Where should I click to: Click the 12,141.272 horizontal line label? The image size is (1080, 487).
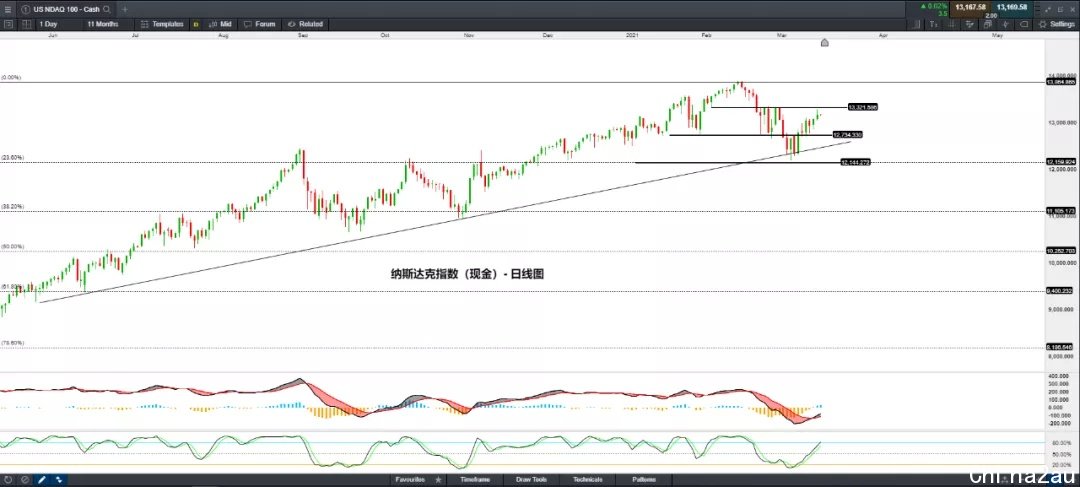[855, 163]
